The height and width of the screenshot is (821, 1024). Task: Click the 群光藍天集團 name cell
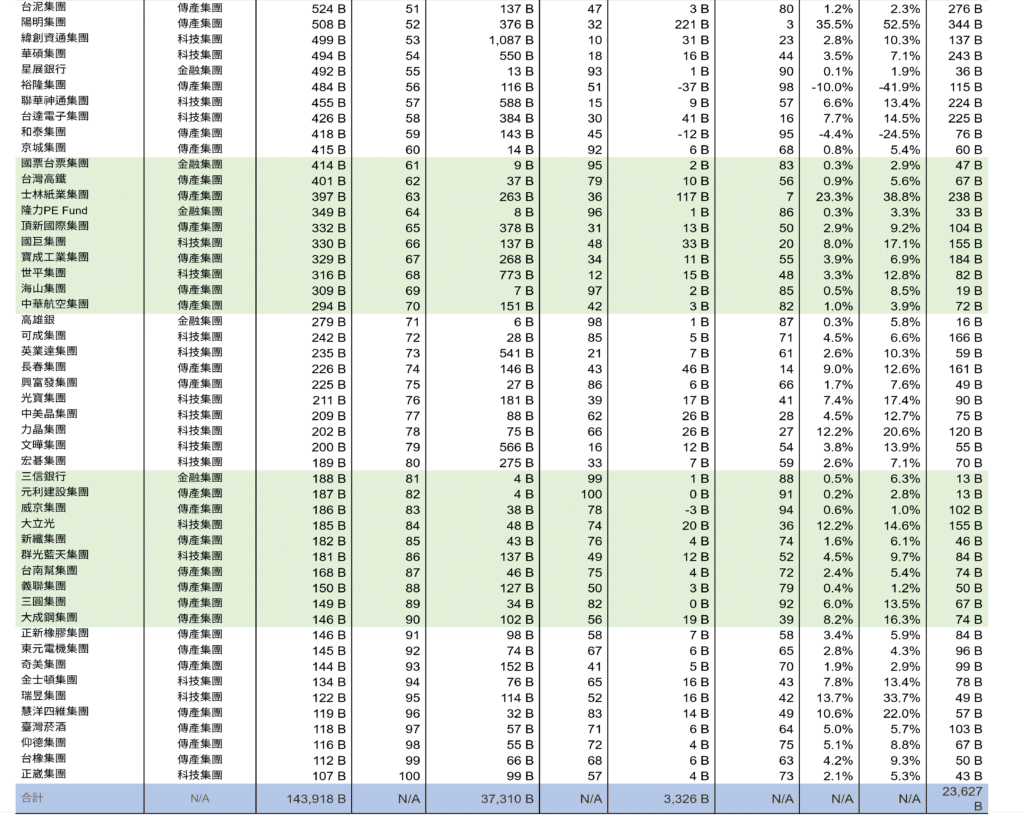point(55,556)
